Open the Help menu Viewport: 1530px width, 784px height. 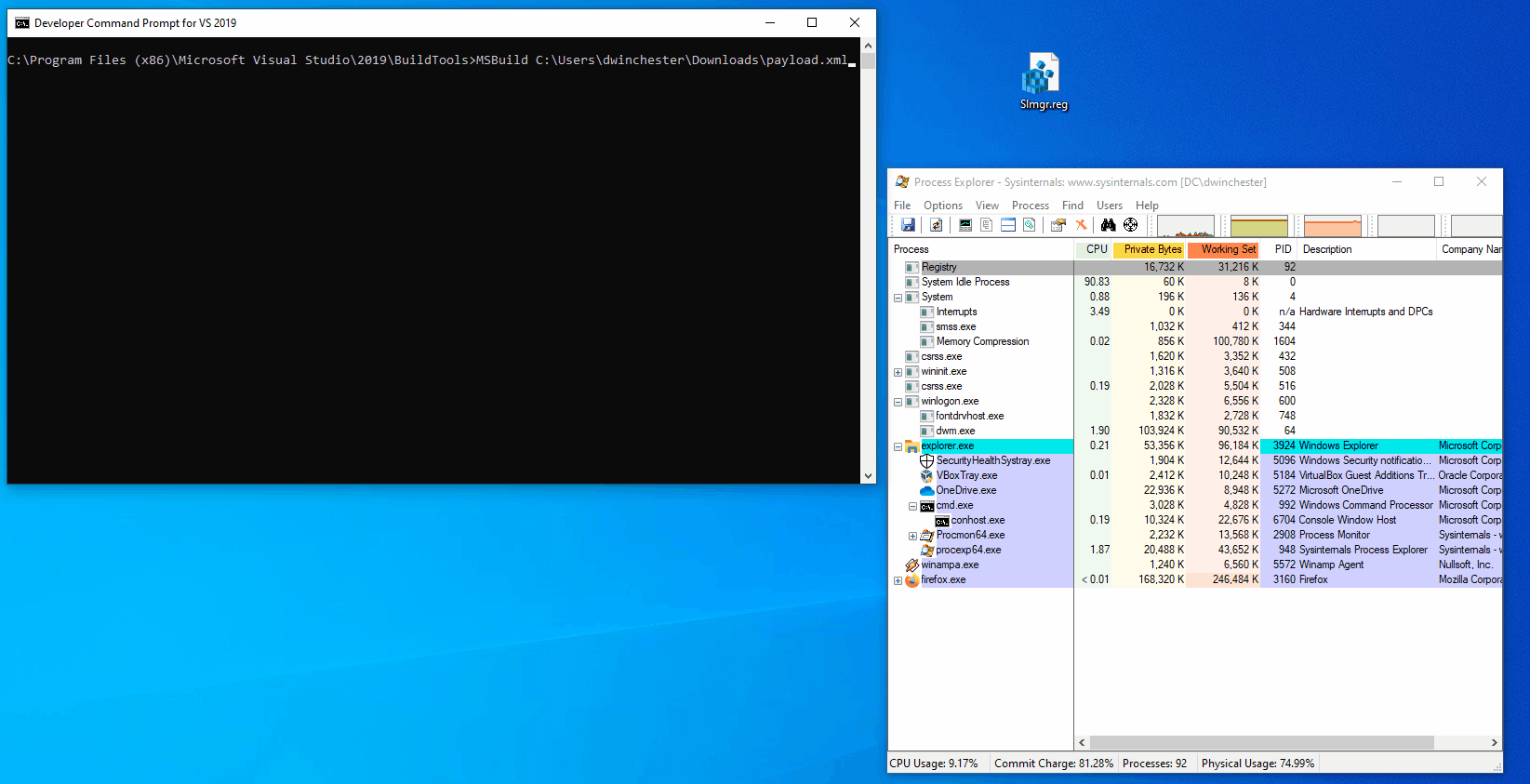[1147, 206]
